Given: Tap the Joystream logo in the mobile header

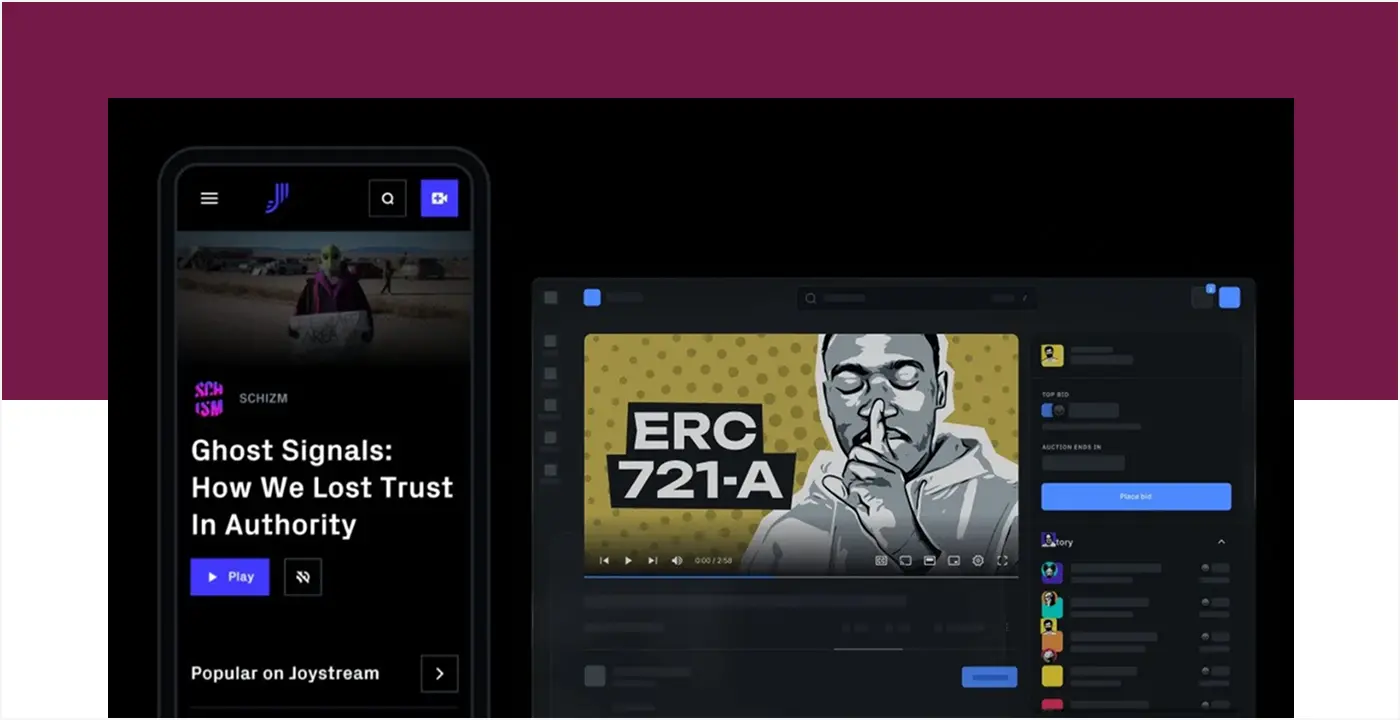Looking at the screenshot, I should click(277, 198).
